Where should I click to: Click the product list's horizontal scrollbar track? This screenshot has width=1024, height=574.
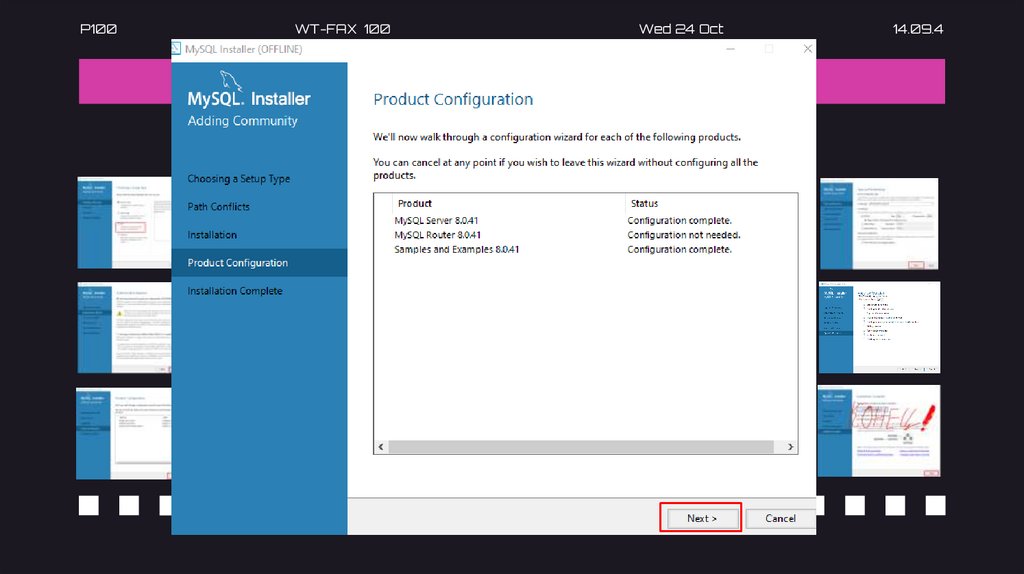581,447
